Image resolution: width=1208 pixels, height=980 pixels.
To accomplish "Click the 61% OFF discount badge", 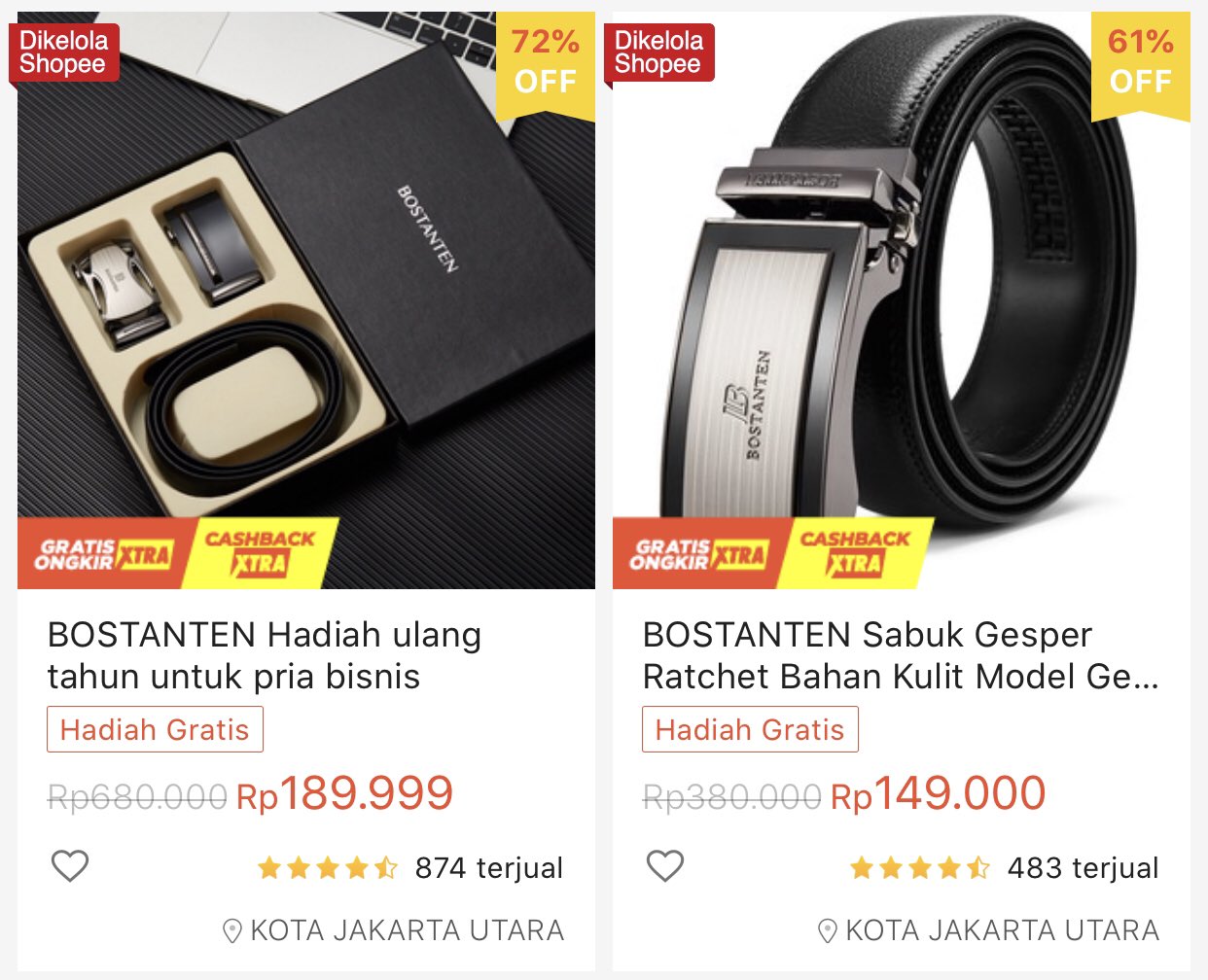I will click(x=1141, y=62).
